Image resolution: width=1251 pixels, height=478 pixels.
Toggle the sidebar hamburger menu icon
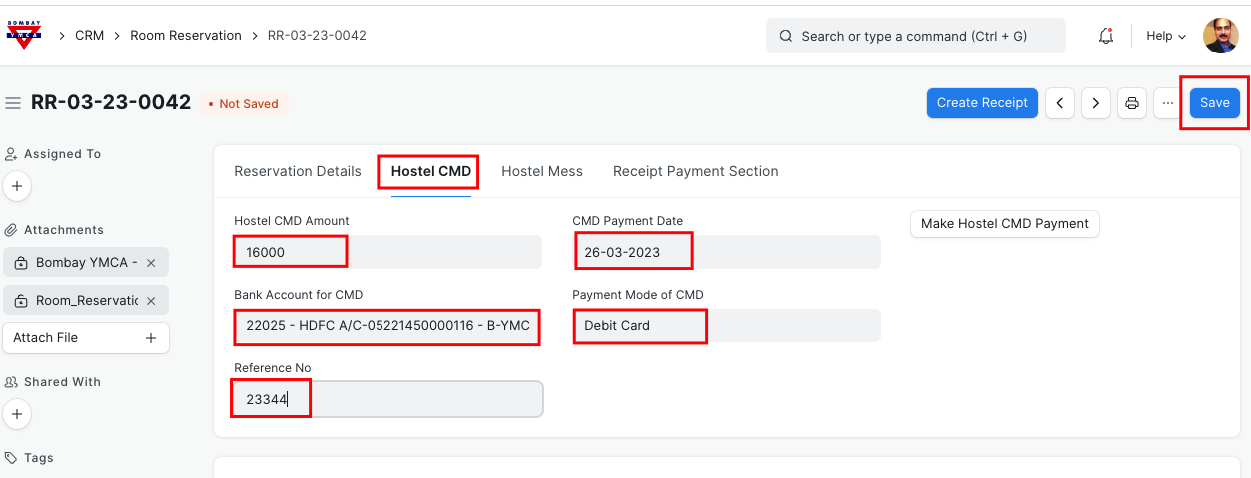tap(13, 103)
